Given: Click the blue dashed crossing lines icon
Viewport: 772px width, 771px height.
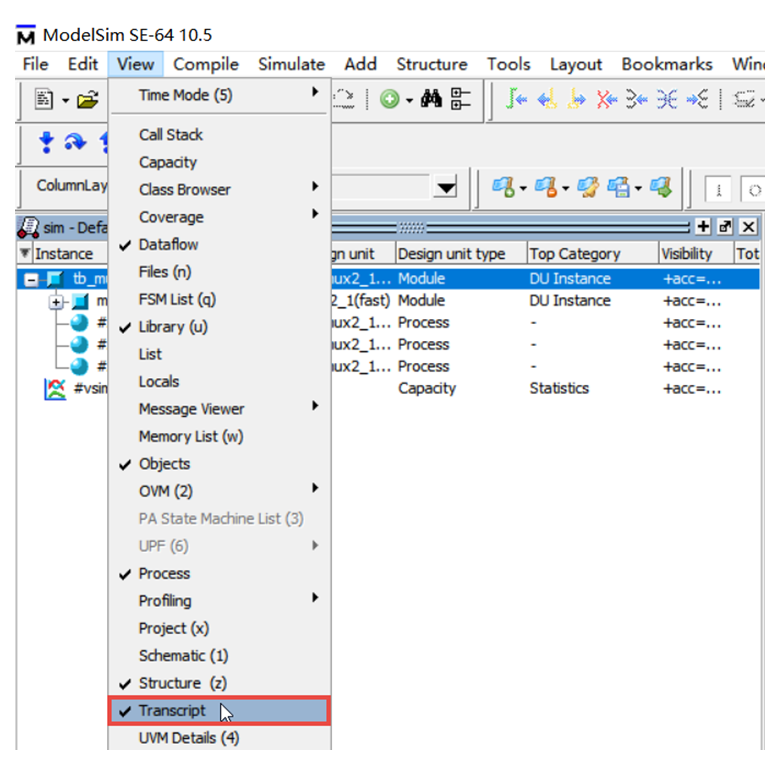Looking at the screenshot, I should 666,99.
